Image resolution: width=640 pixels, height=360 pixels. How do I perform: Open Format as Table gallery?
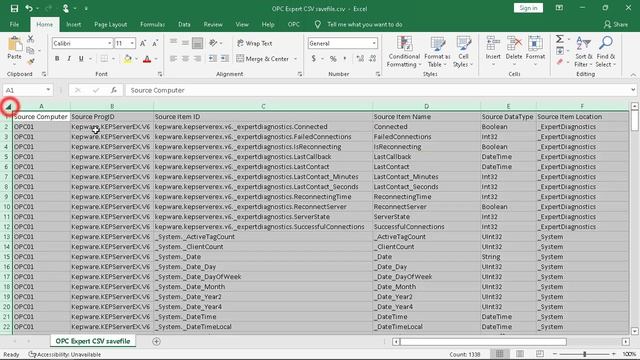pyautogui.click(x=437, y=52)
